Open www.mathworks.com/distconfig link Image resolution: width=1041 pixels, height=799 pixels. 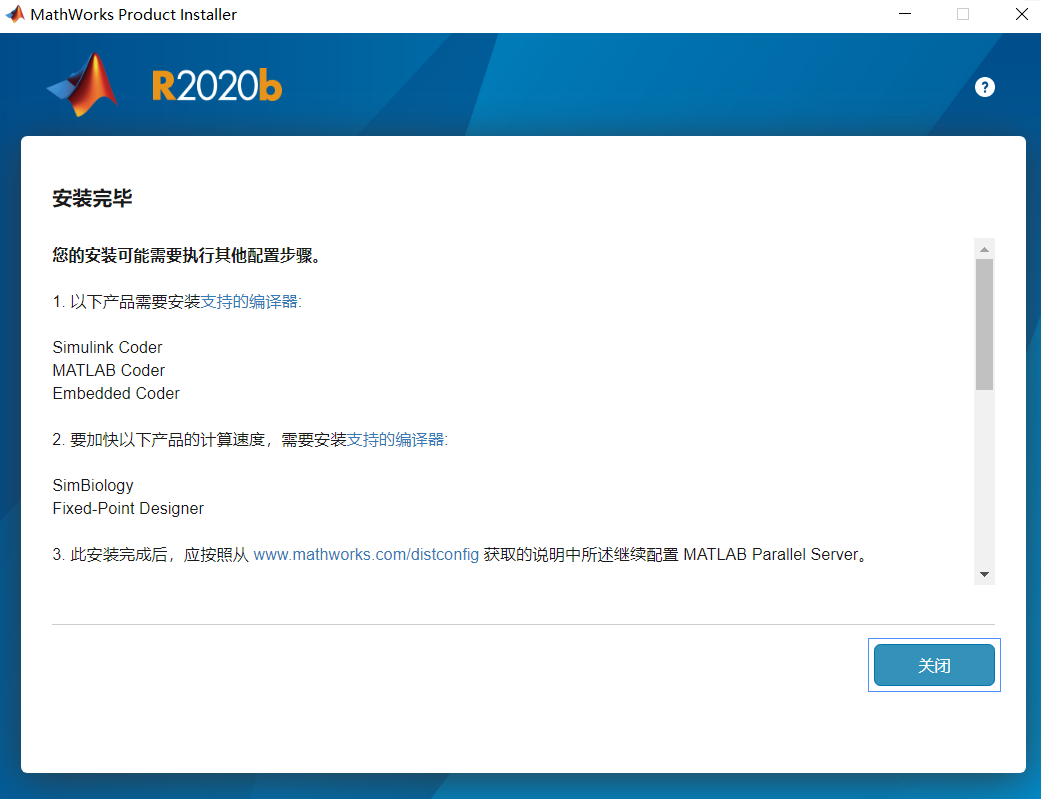pos(366,555)
